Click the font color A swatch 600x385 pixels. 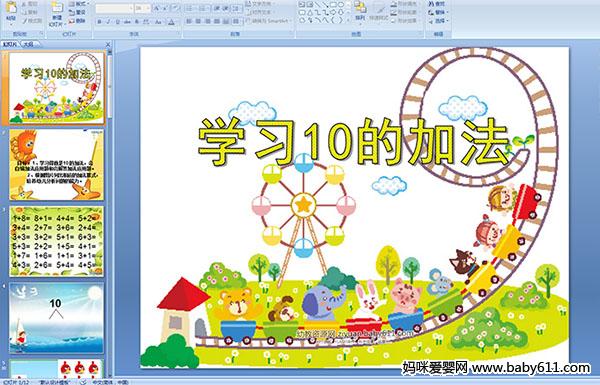point(171,22)
